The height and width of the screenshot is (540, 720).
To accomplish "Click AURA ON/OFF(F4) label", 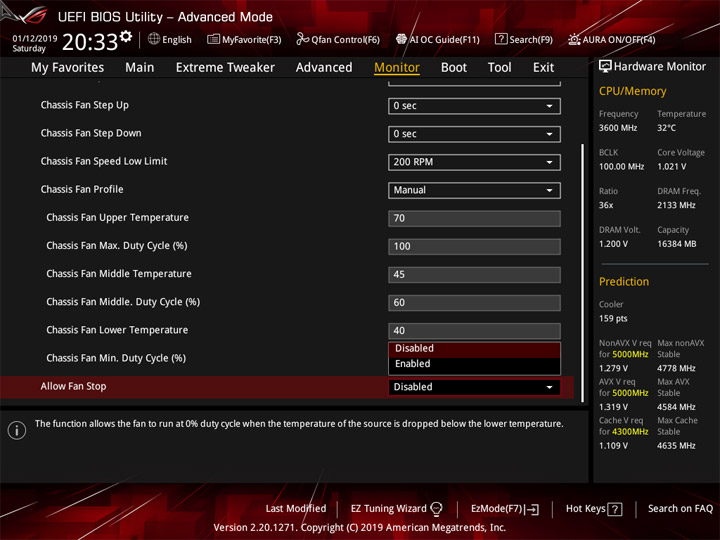I will point(619,40).
